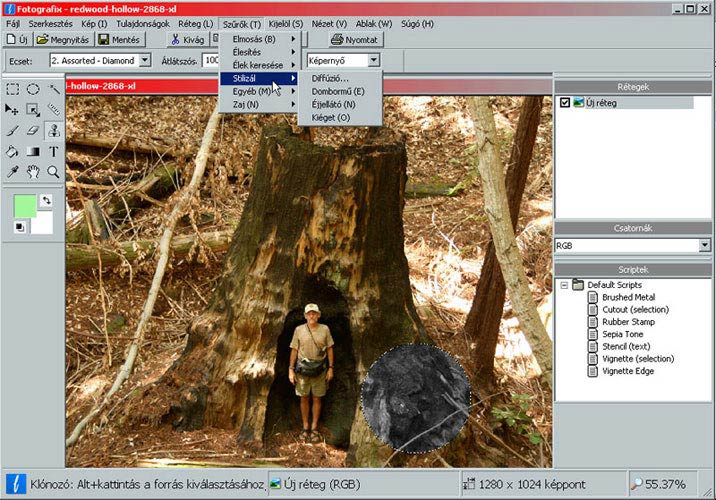Open the Ecset brush preset dropdown
Screen dimensions: 716x500
[x=145, y=60]
